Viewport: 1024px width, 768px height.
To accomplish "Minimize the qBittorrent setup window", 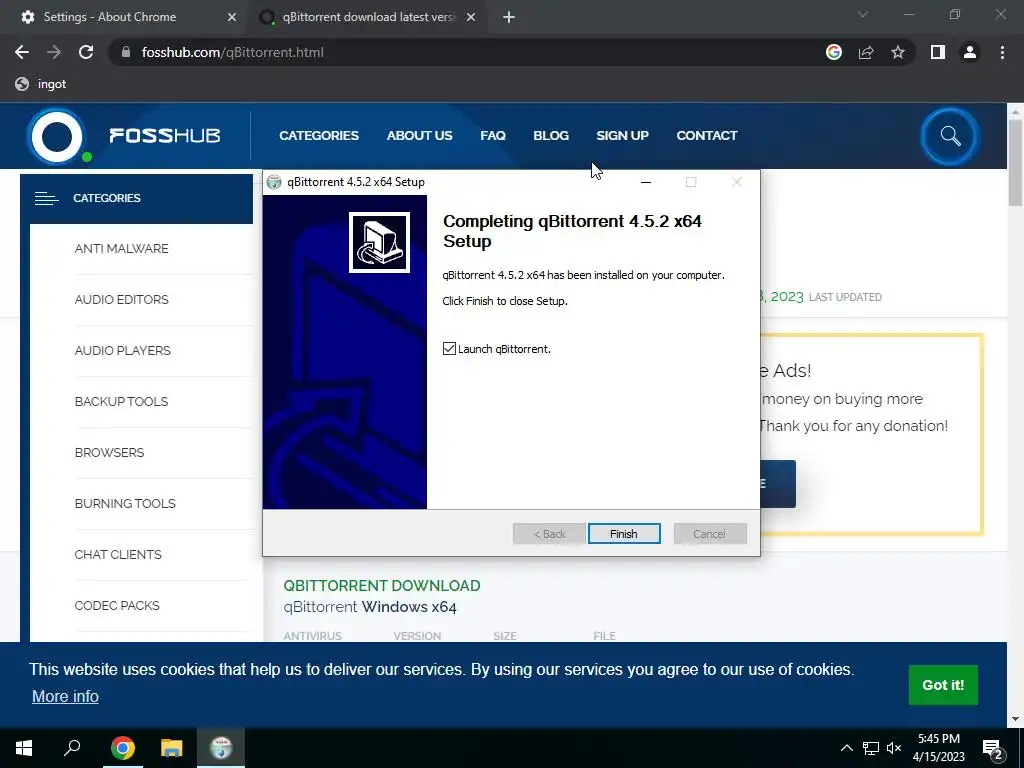I will point(646,182).
